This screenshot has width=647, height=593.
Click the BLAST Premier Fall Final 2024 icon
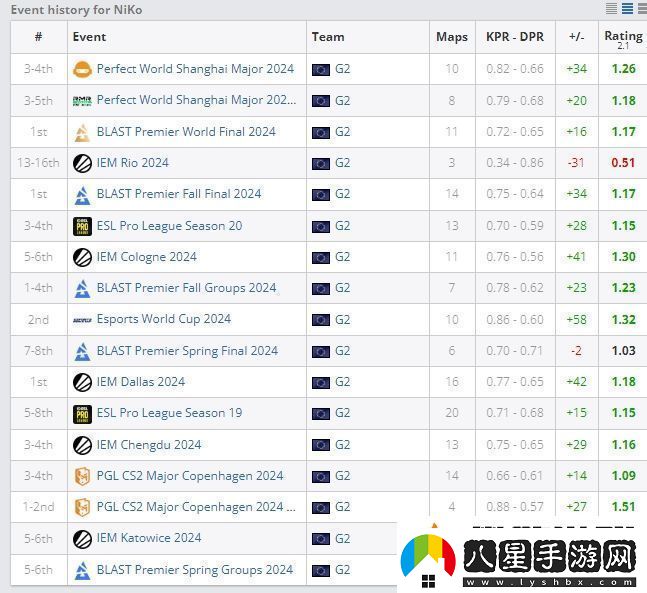click(82, 195)
